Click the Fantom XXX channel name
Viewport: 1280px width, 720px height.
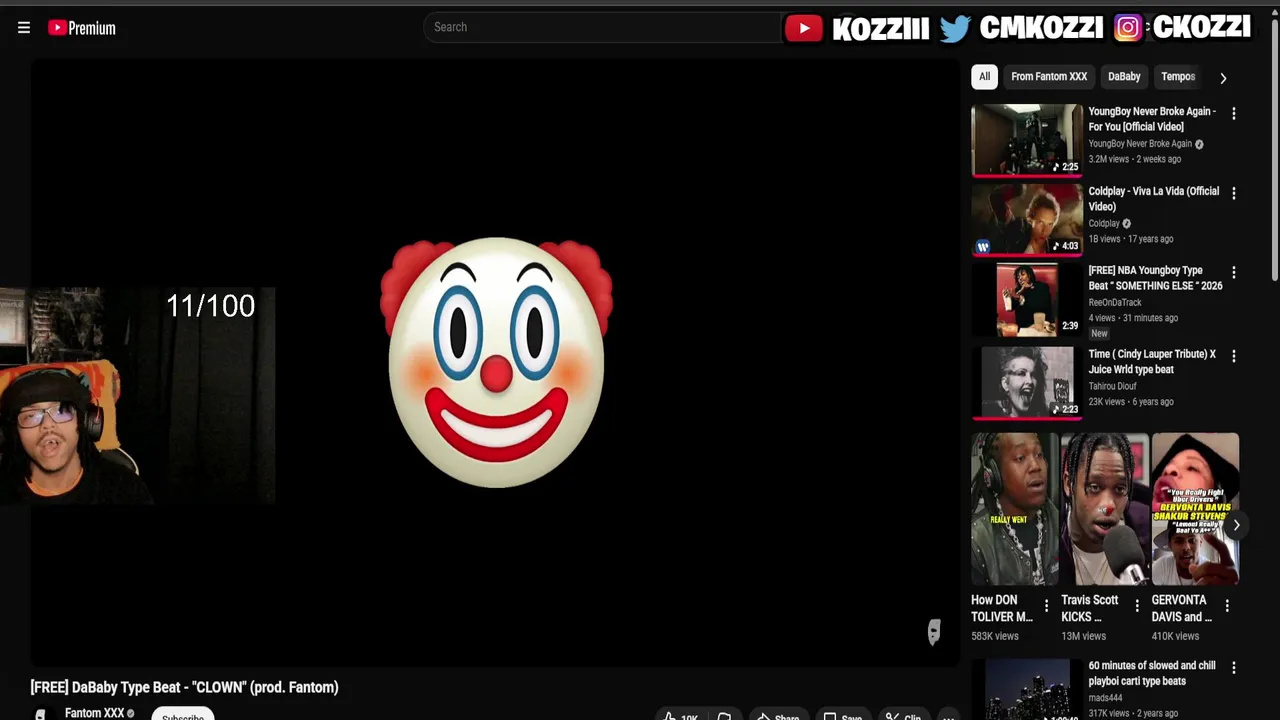pyautogui.click(x=94, y=713)
